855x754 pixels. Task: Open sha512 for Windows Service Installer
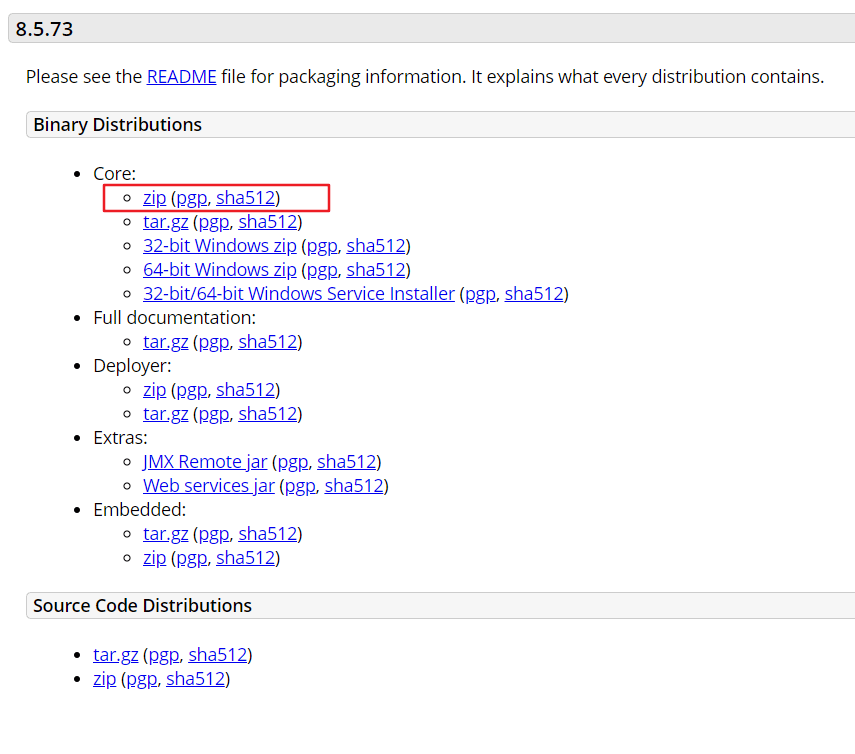click(x=533, y=294)
